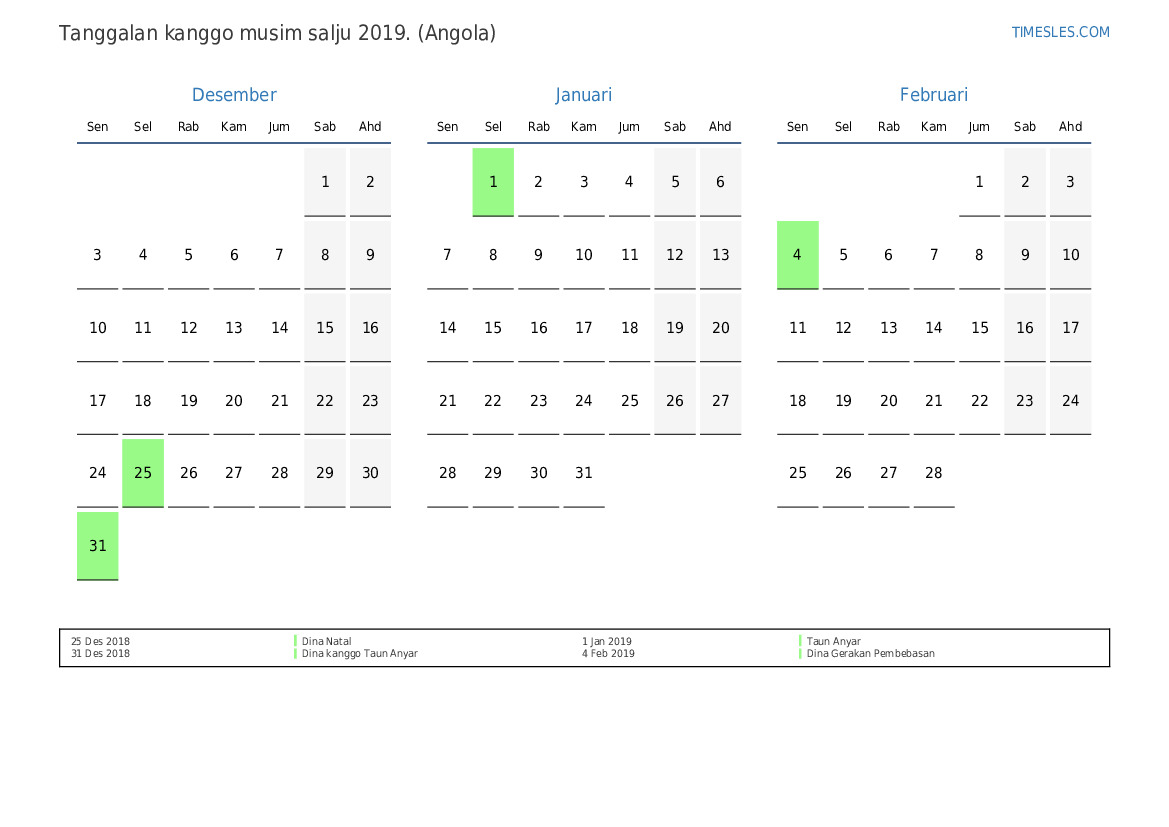Select day 2 in Januari
The width and height of the screenshot is (1169, 827).
pyautogui.click(x=538, y=182)
